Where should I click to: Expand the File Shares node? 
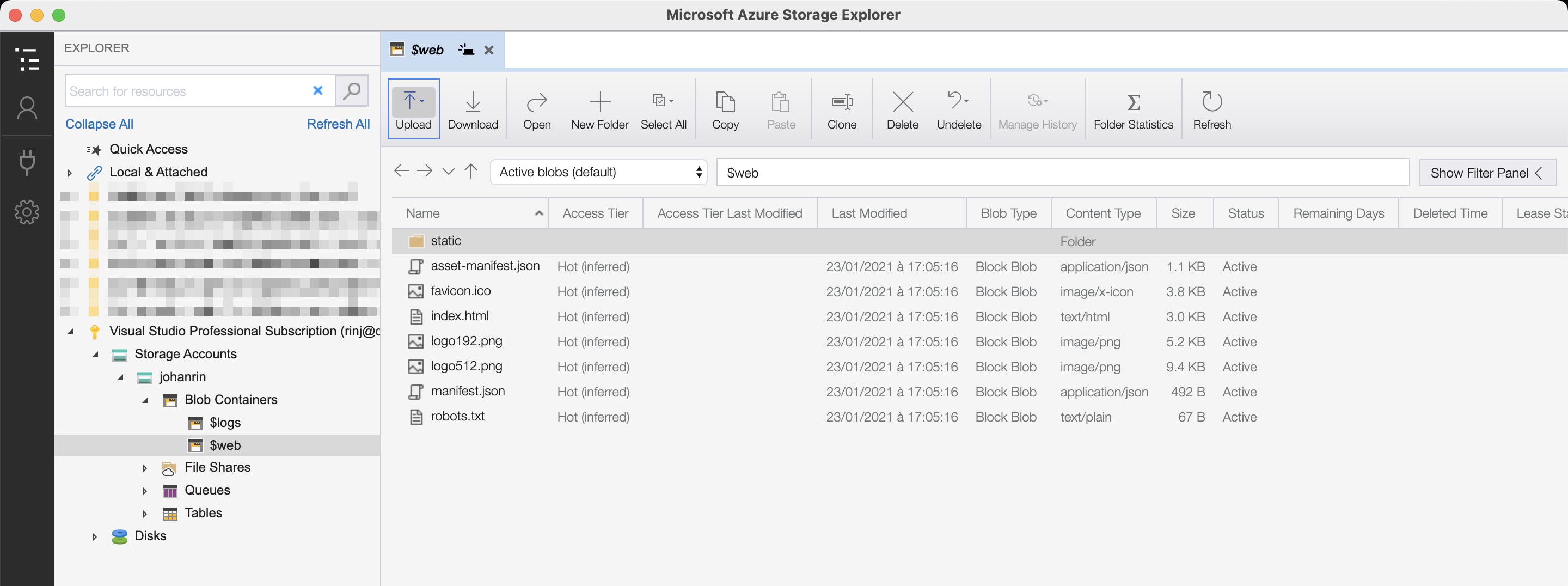pyautogui.click(x=144, y=468)
